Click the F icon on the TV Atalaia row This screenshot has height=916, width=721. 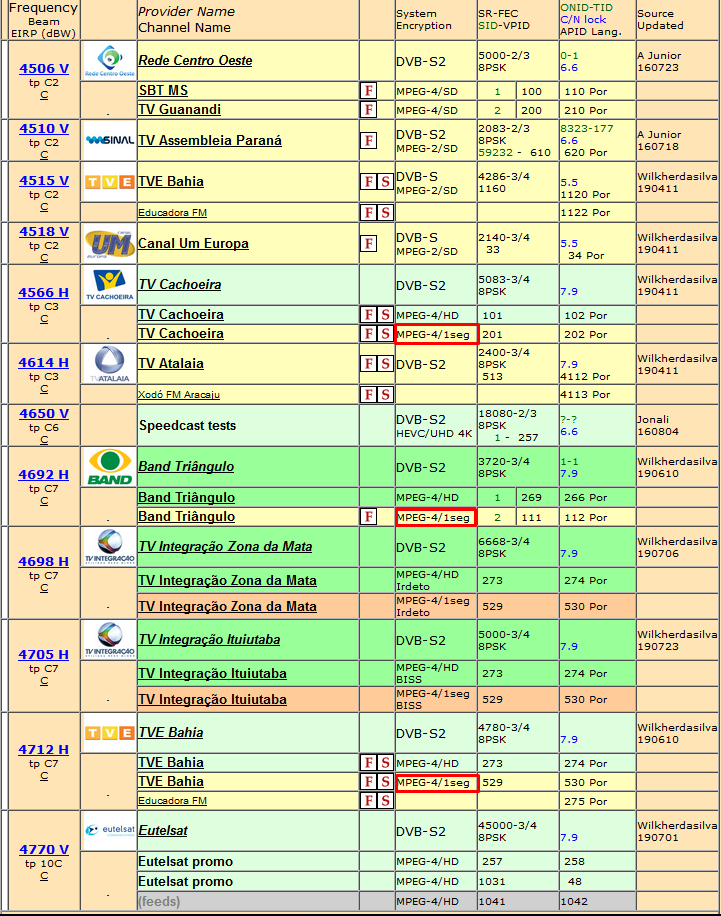click(369, 364)
